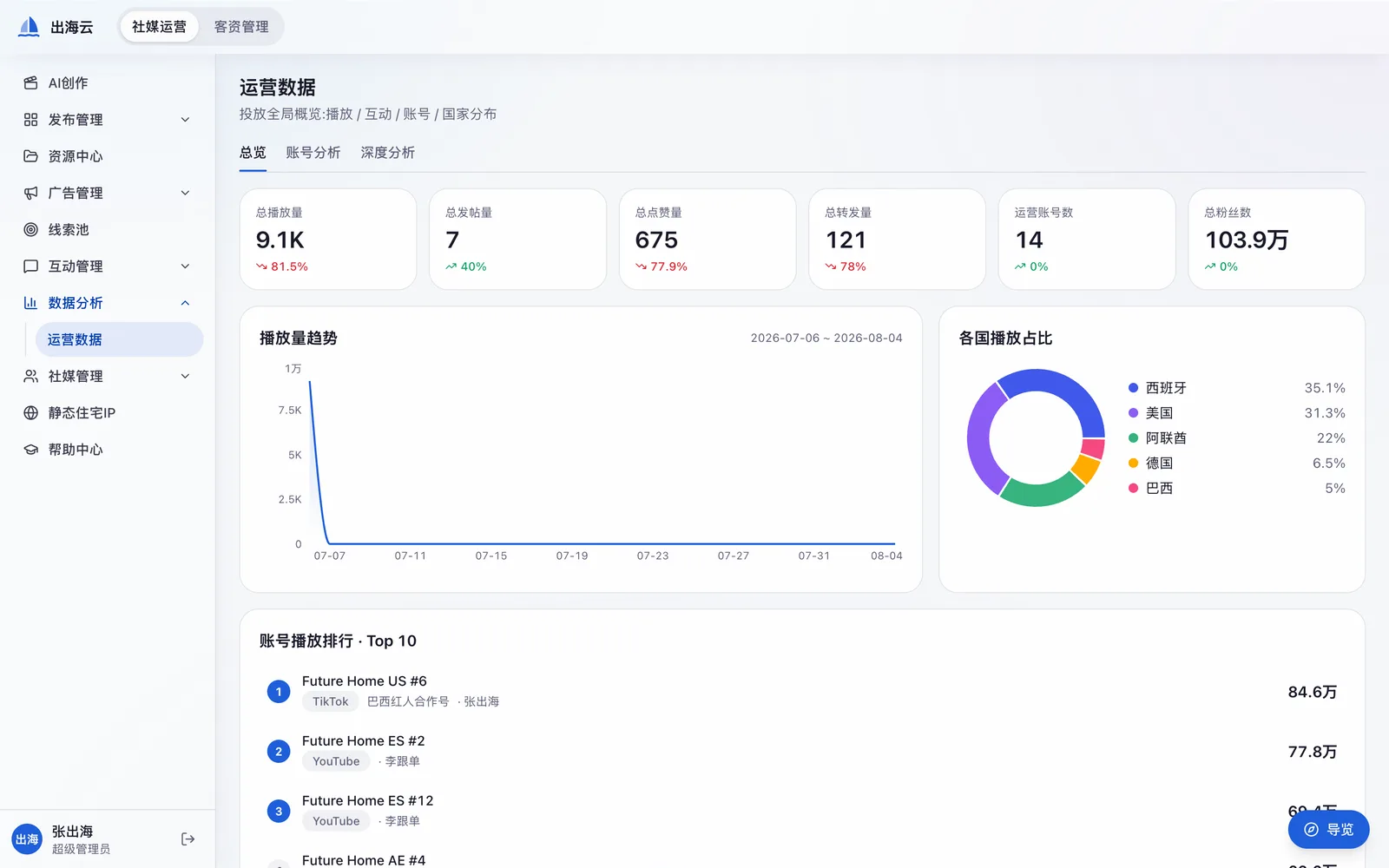This screenshot has width=1389, height=868.
Task: Click the 德国 orange legend dot
Action: click(1133, 464)
